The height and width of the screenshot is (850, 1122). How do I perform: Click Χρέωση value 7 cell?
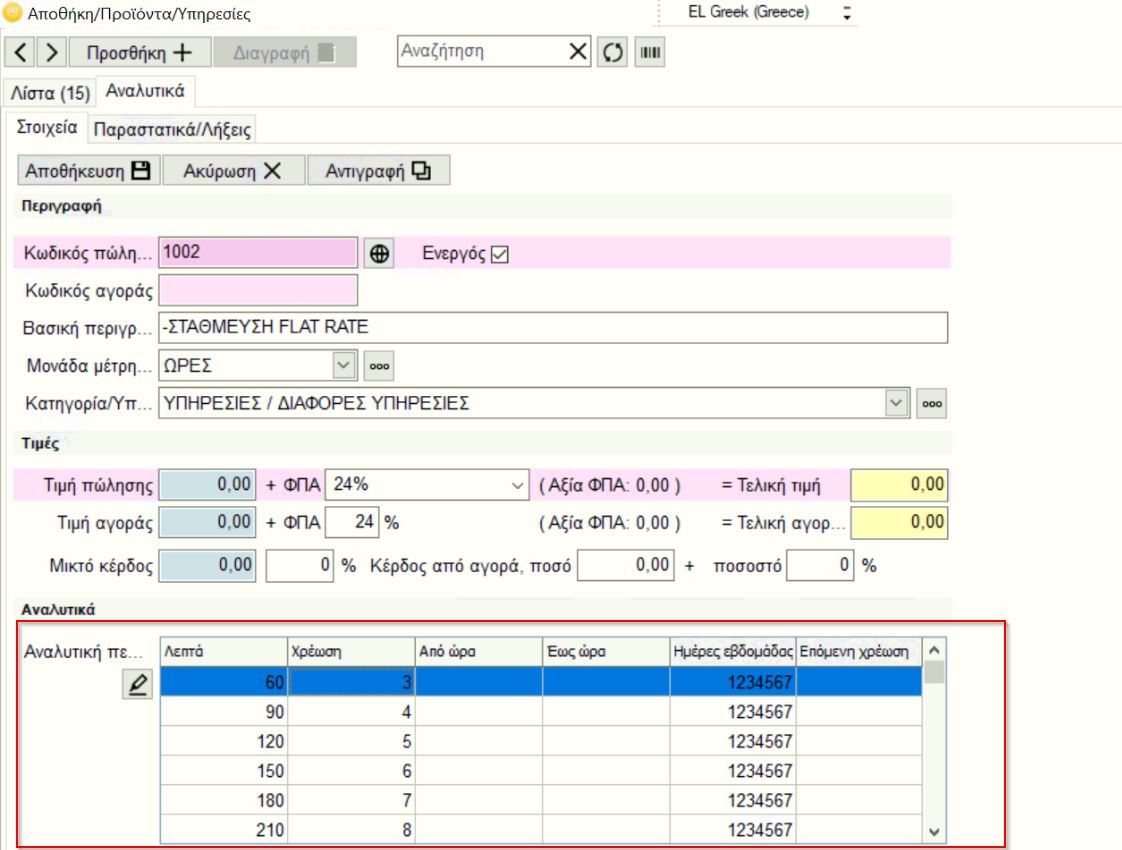point(351,800)
